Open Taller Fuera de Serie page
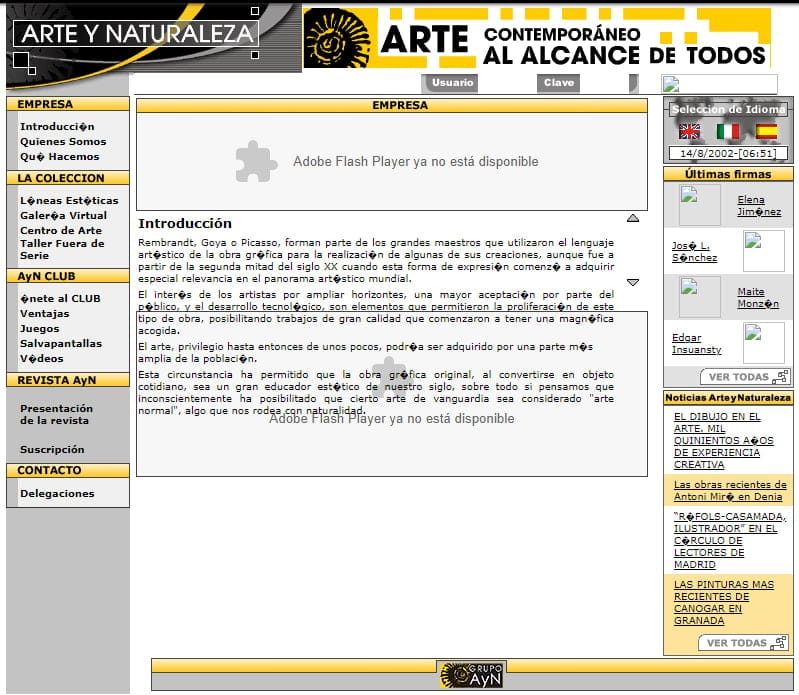Viewport: 799px width, 695px height. point(62,250)
